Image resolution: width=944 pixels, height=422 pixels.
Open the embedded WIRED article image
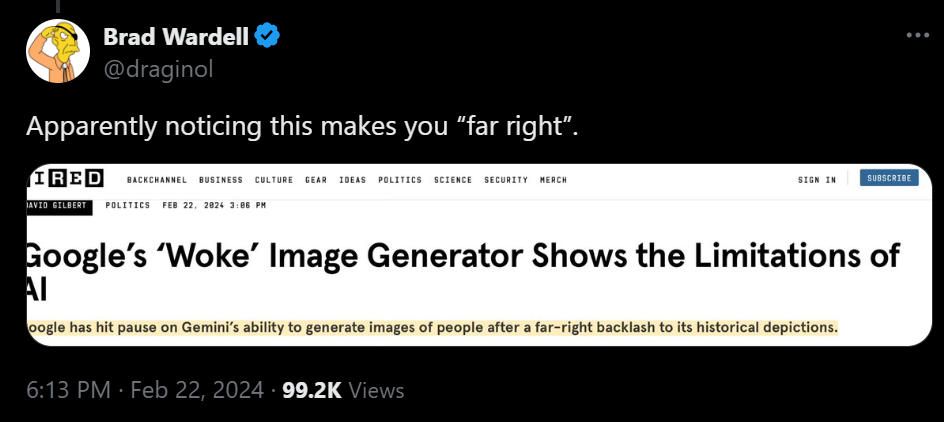[479, 255]
